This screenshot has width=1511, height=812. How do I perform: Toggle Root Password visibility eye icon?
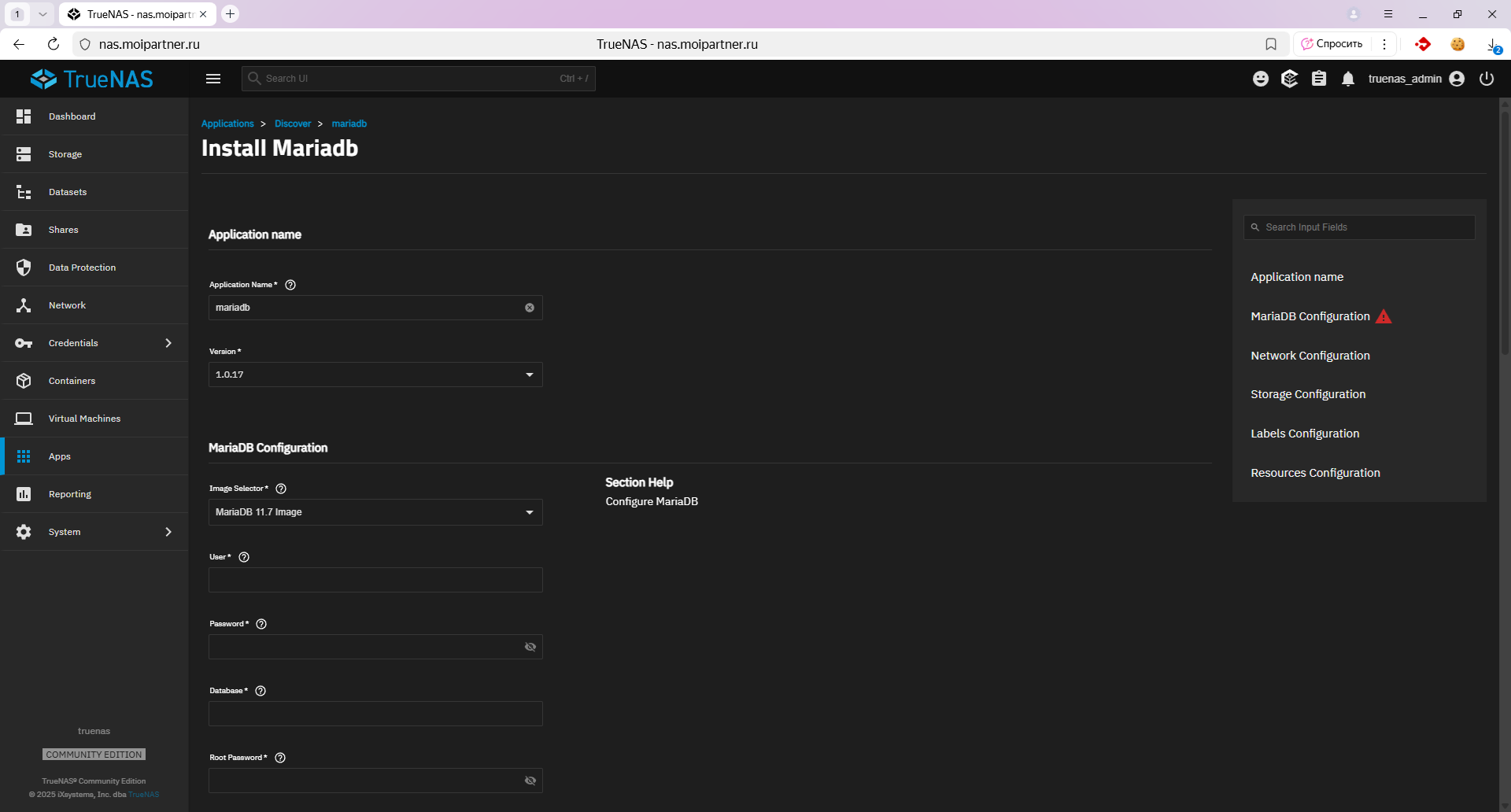point(530,781)
